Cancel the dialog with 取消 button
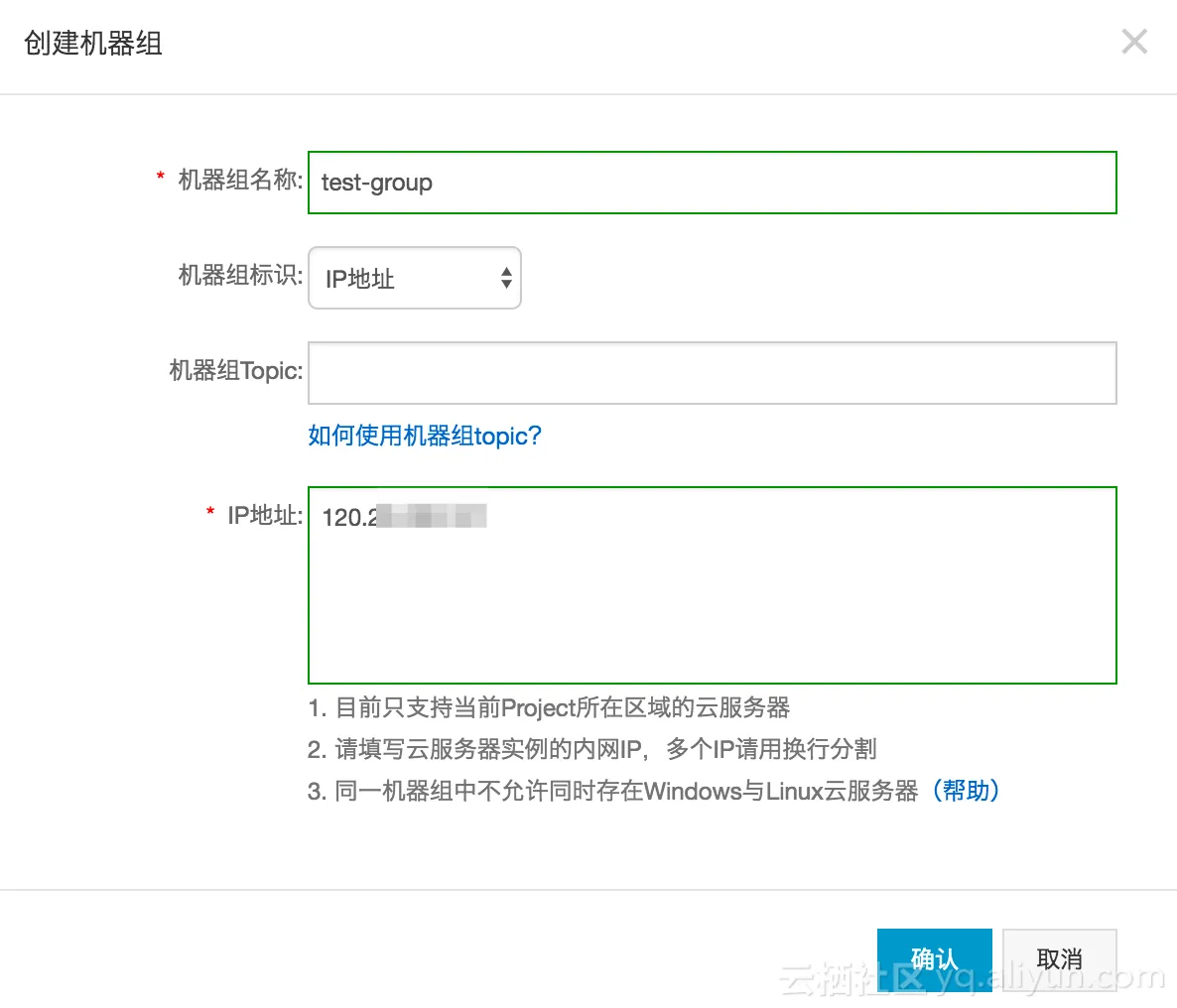 (1060, 960)
